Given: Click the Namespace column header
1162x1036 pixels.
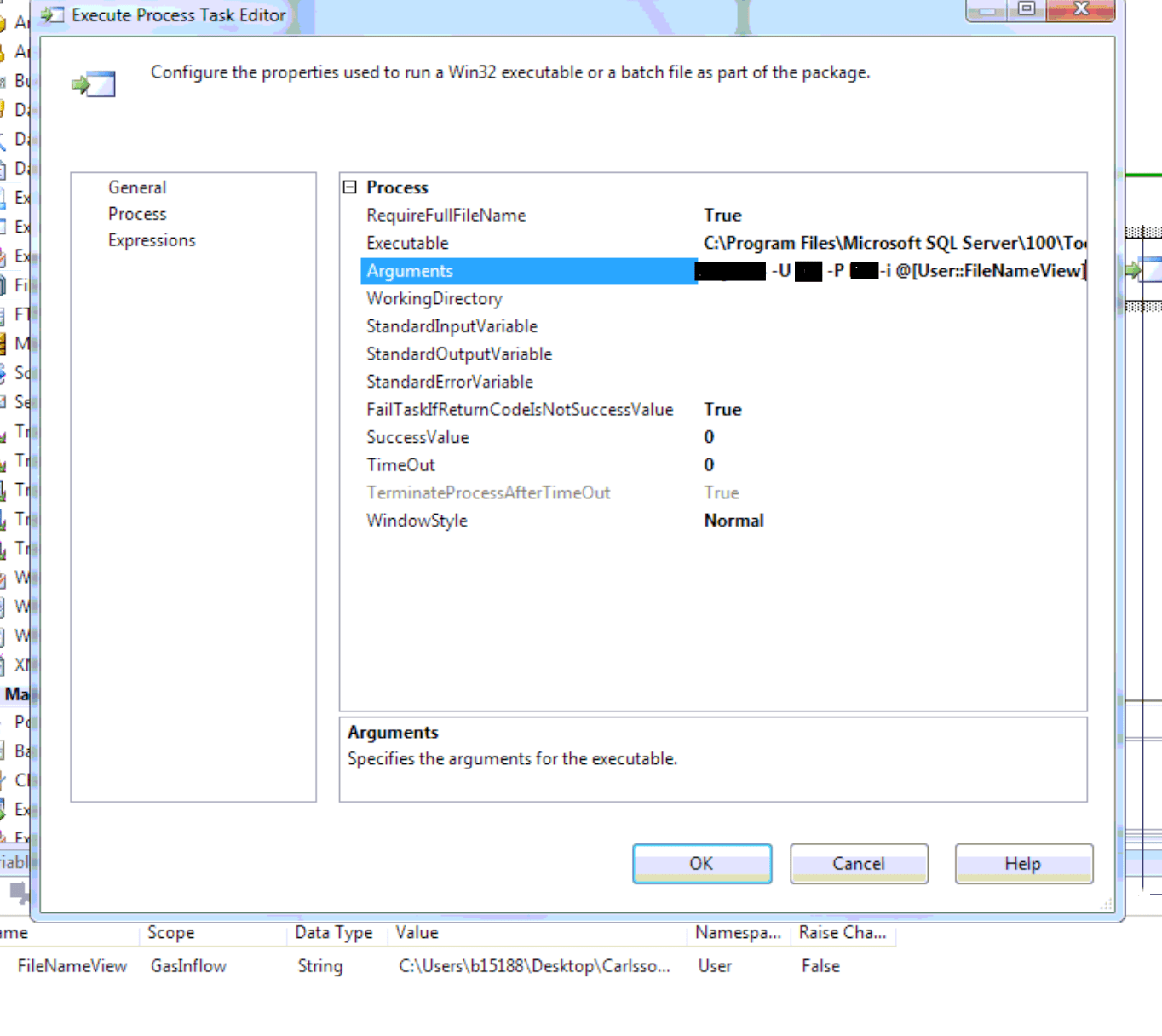Looking at the screenshot, I should 738,933.
